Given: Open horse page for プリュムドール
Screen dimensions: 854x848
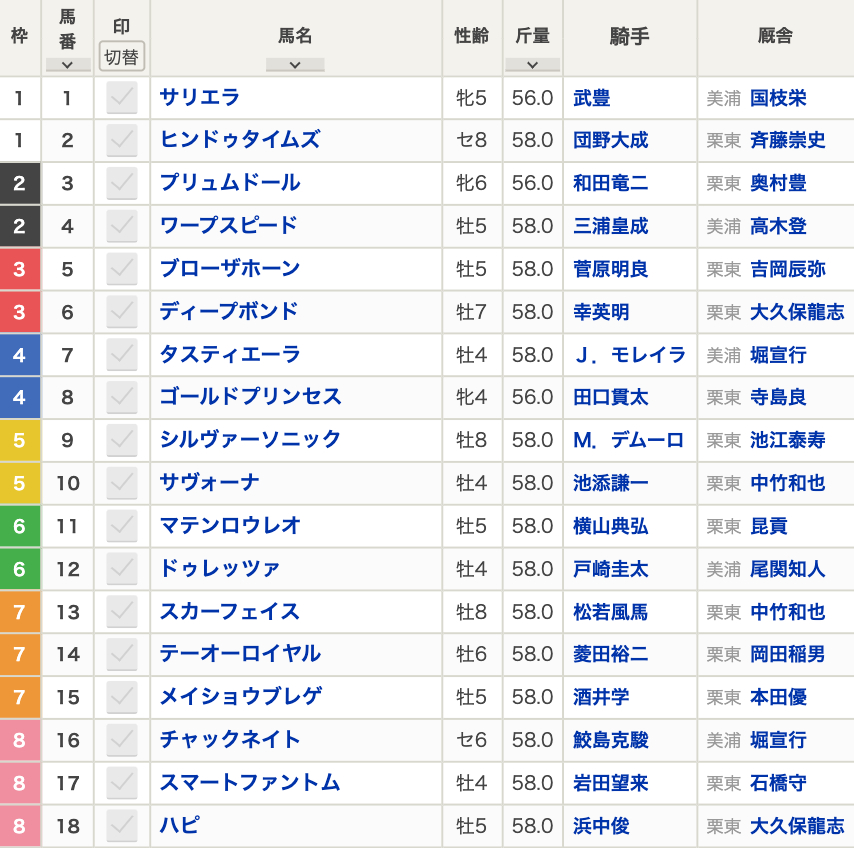Looking at the screenshot, I should pyautogui.click(x=230, y=183).
